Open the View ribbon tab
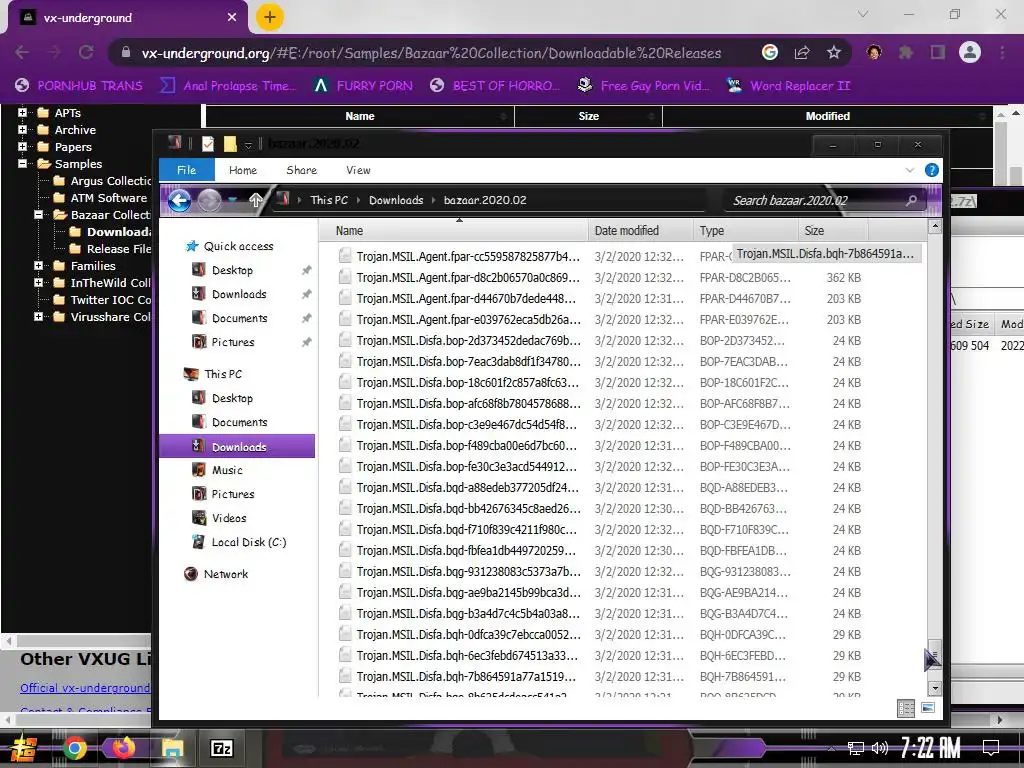Viewport: 1024px width, 768px height. coord(358,170)
